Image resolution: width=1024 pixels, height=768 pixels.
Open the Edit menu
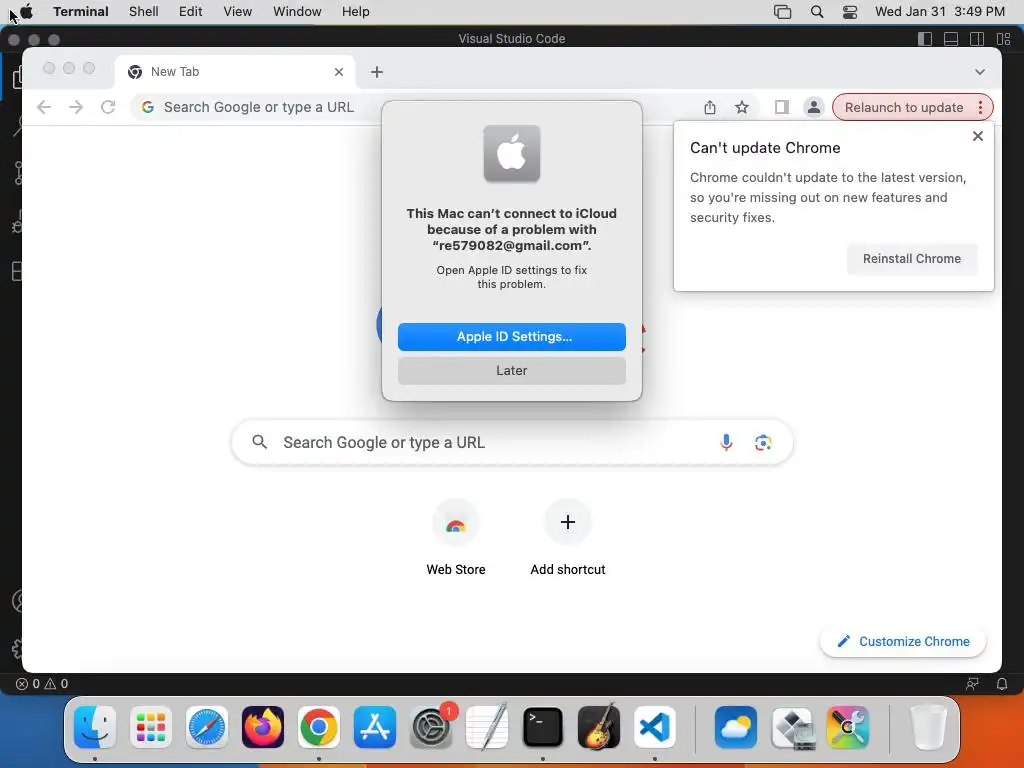click(191, 12)
